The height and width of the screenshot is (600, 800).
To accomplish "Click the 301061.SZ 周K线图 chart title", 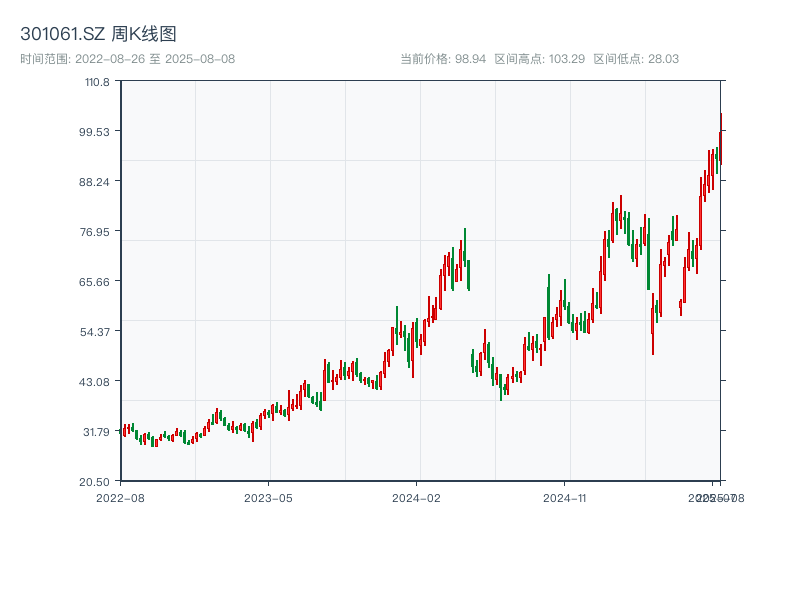I will coord(99,34).
